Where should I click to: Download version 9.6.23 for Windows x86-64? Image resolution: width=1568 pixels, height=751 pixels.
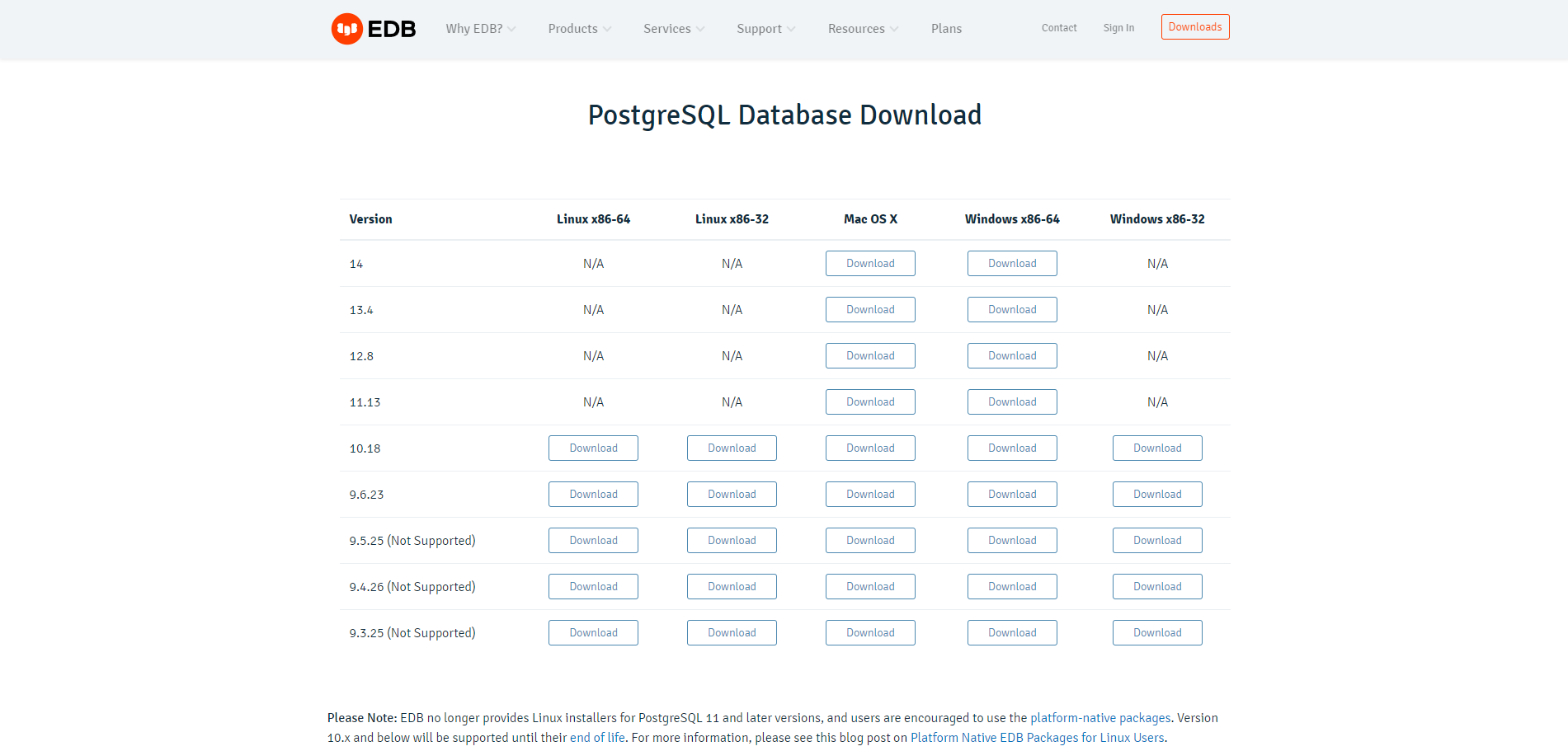click(x=1012, y=495)
